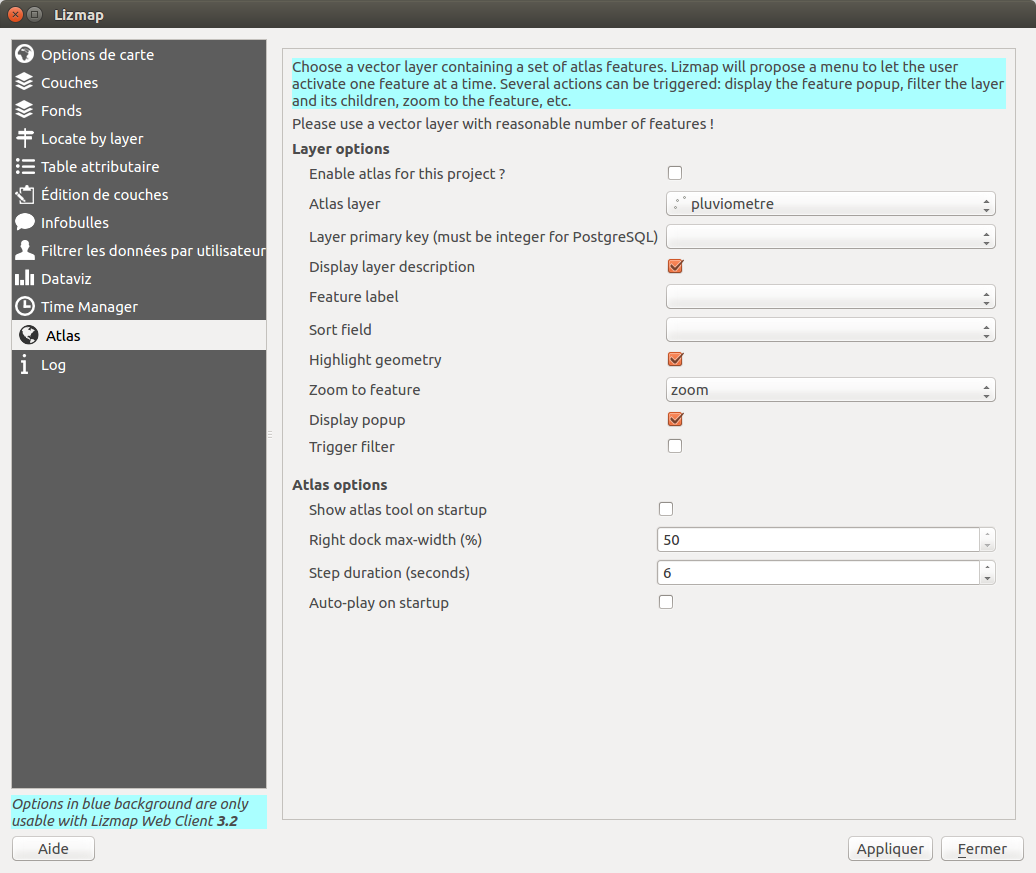
Task: Tick Auto-play on startup
Action: click(x=666, y=602)
